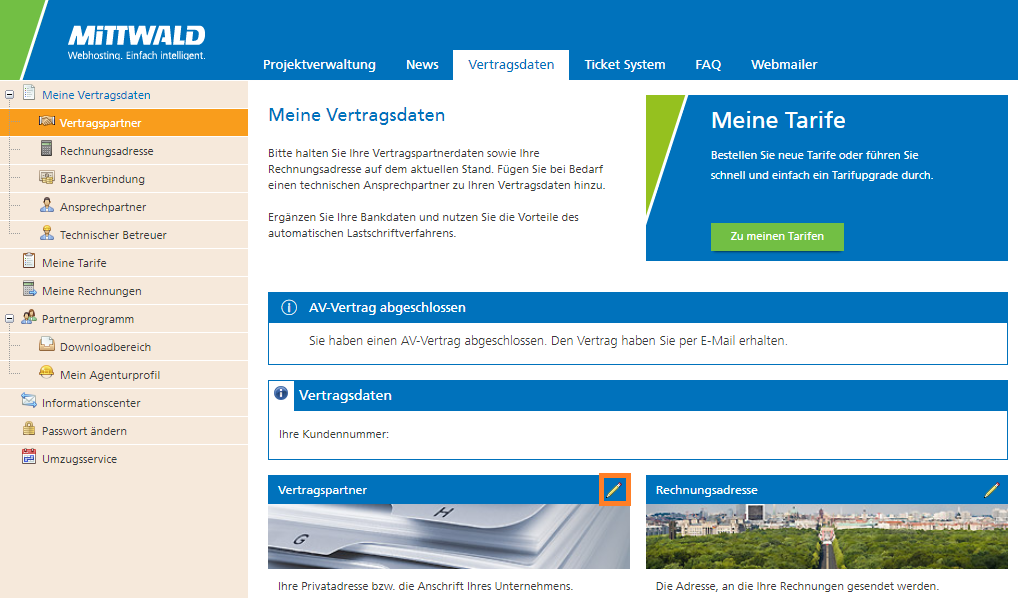Open Informationscenter in the sidebar
Image resolution: width=1018 pixels, height=598 pixels.
(91, 403)
